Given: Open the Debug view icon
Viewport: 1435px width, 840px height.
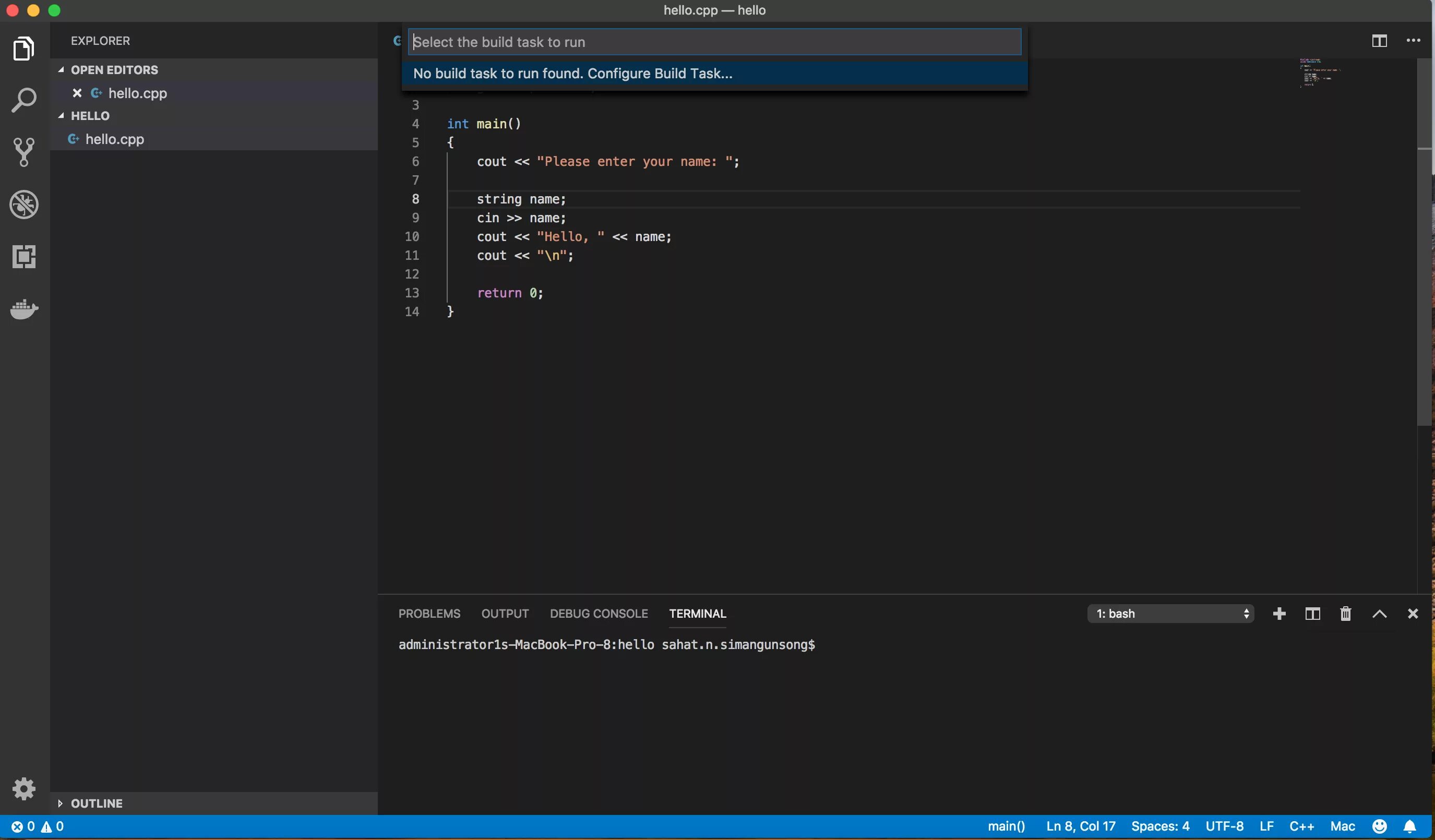Looking at the screenshot, I should pos(23,205).
